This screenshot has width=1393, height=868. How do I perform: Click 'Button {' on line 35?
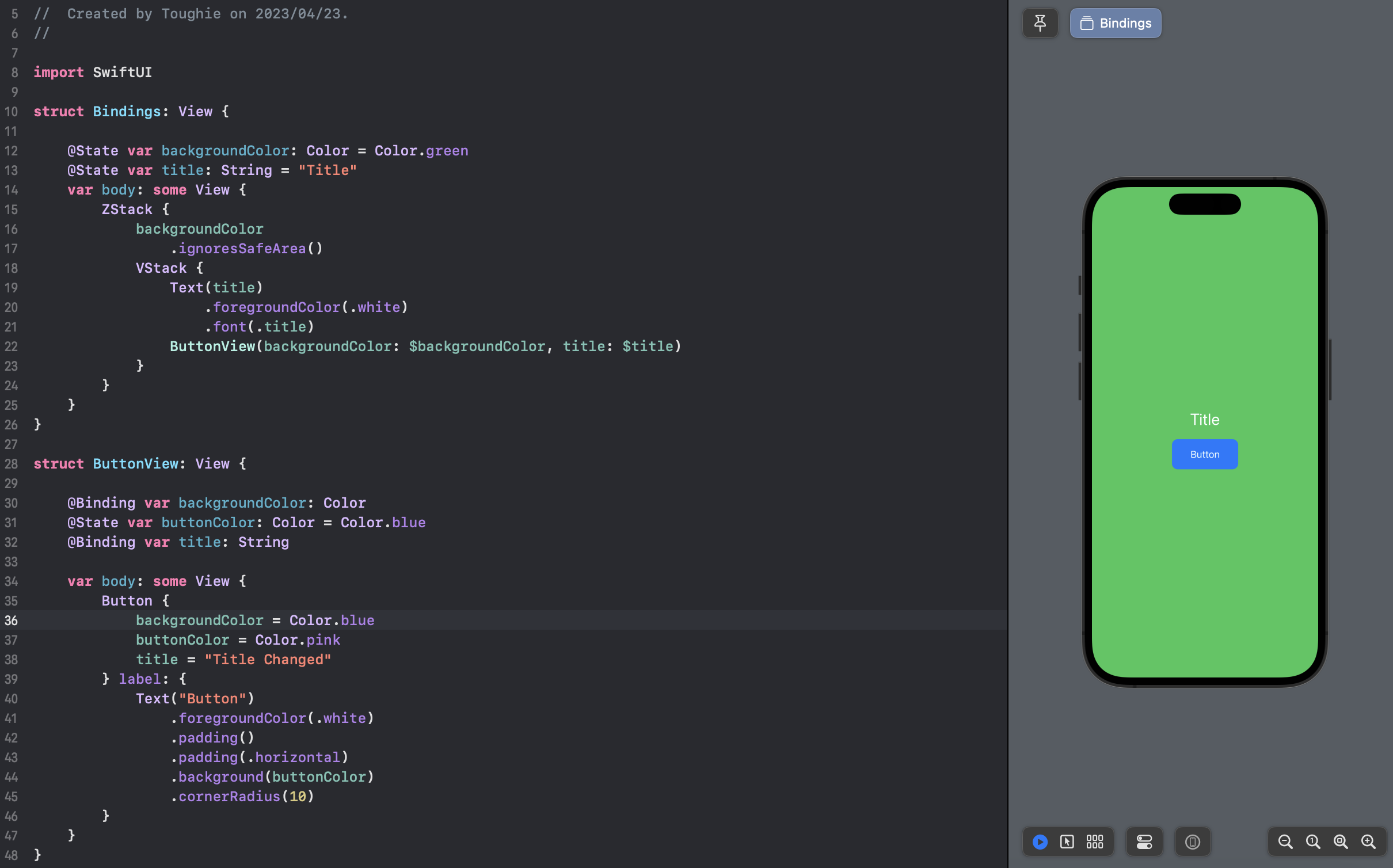135,601
